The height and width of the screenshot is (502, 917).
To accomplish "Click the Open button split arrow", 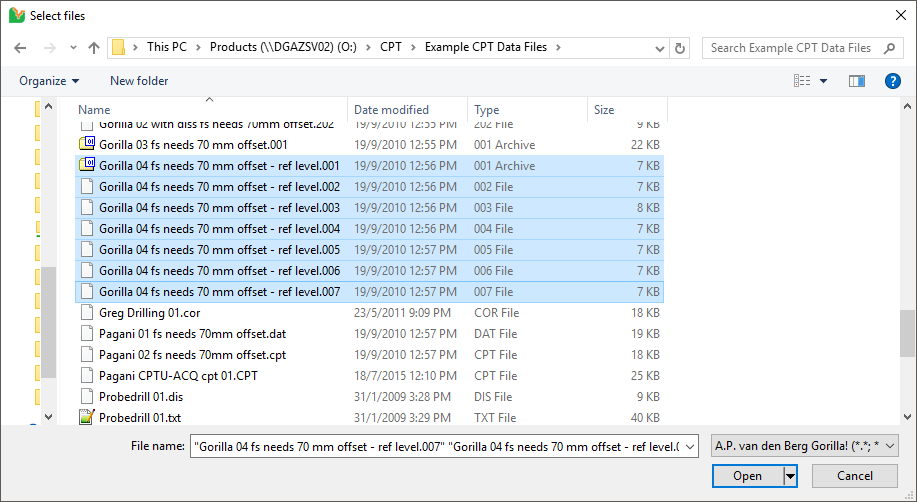I will point(791,476).
